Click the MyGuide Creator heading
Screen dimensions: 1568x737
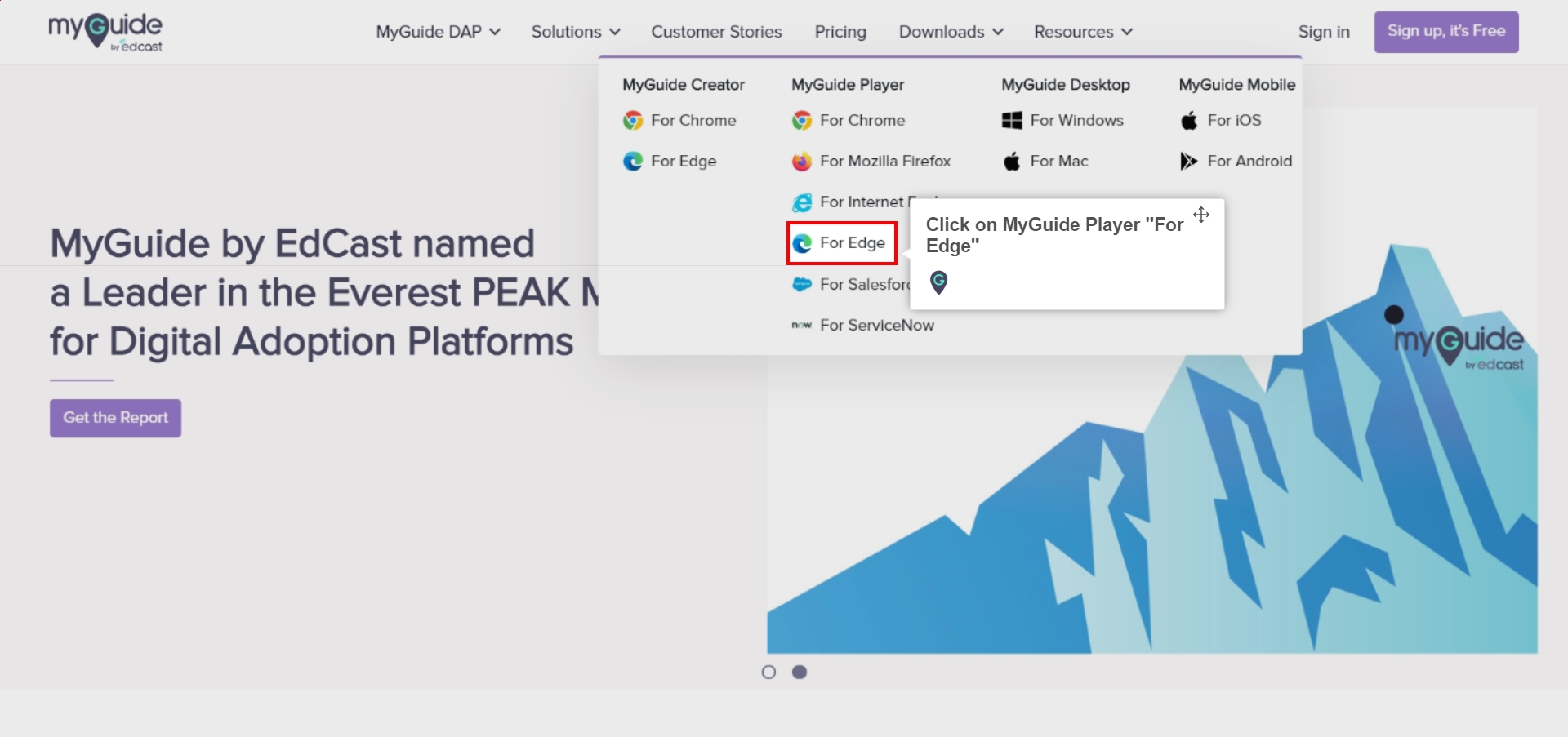[684, 85]
